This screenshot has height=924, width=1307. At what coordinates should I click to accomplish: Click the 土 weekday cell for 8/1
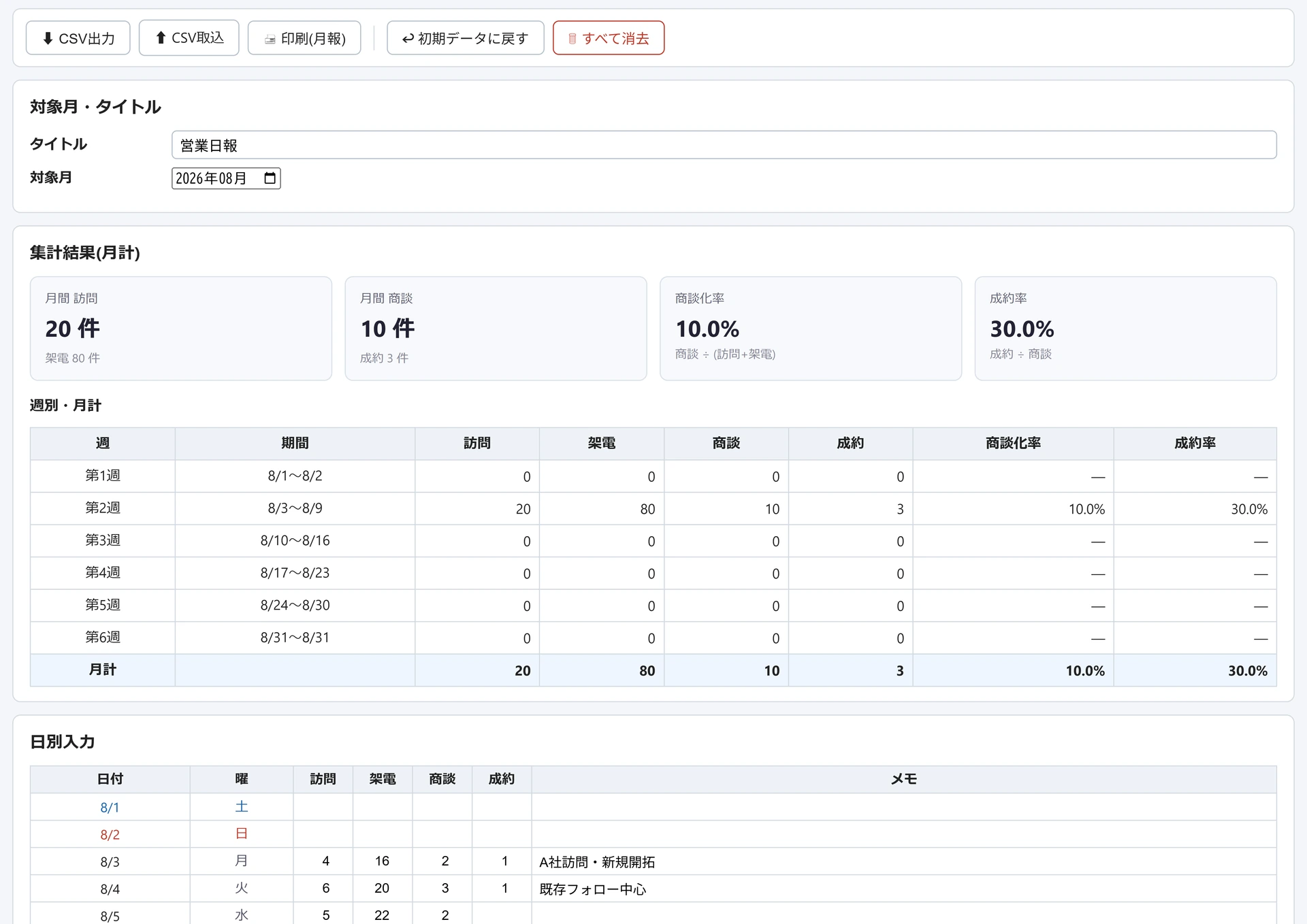(242, 807)
